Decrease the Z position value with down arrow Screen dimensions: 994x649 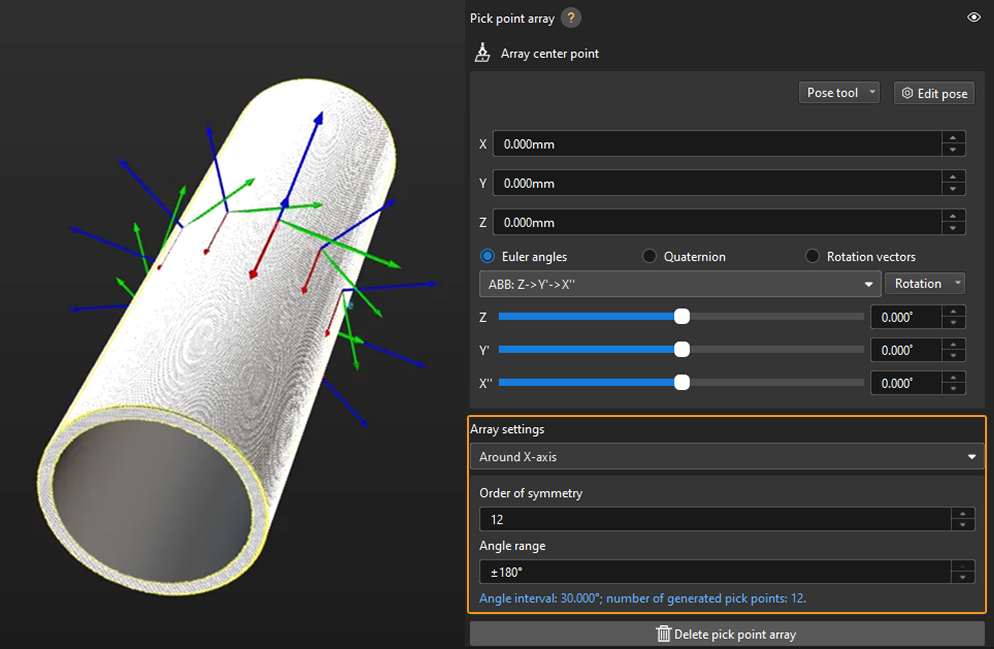(x=954, y=228)
